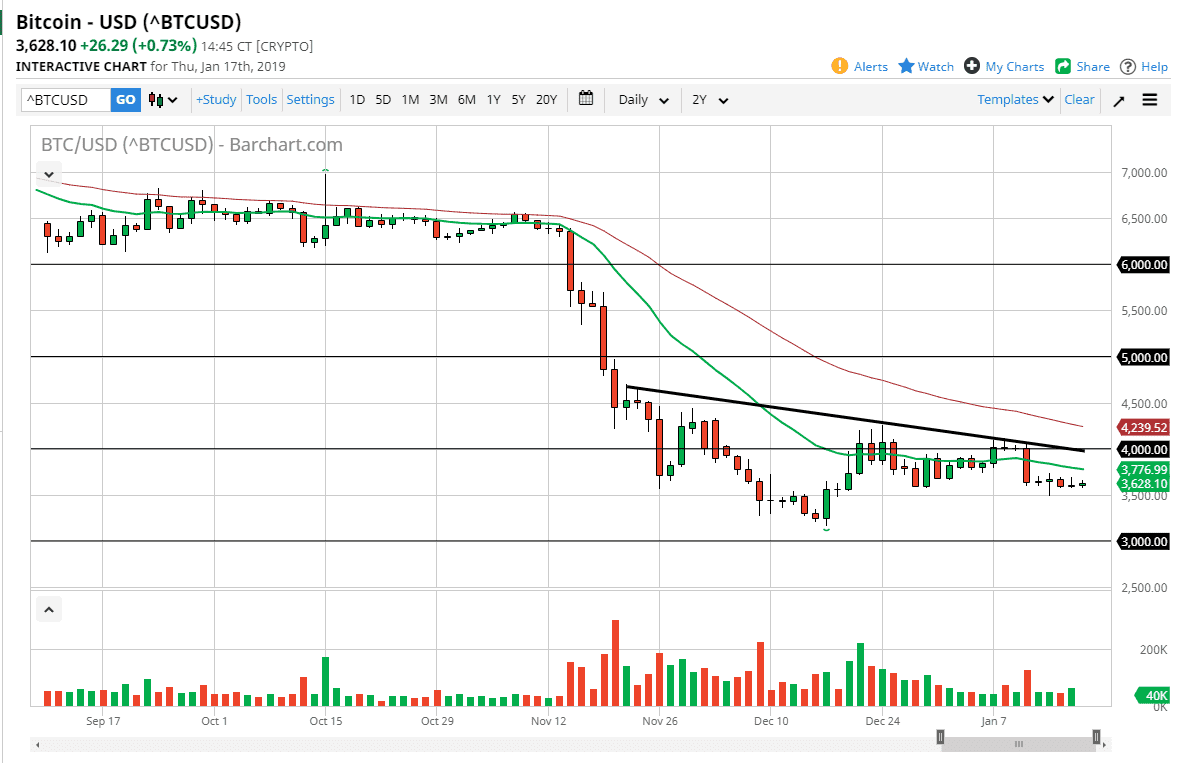Screen dimensions: 1180x763
Task: Expand the Templates dropdown
Action: point(1014,99)
